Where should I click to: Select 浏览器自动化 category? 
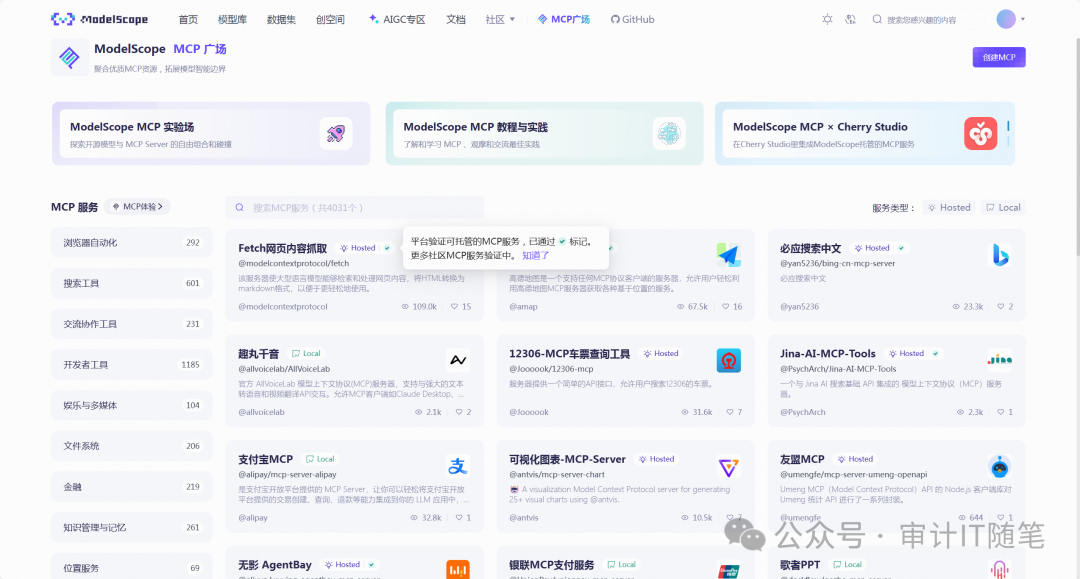[132, 243]
